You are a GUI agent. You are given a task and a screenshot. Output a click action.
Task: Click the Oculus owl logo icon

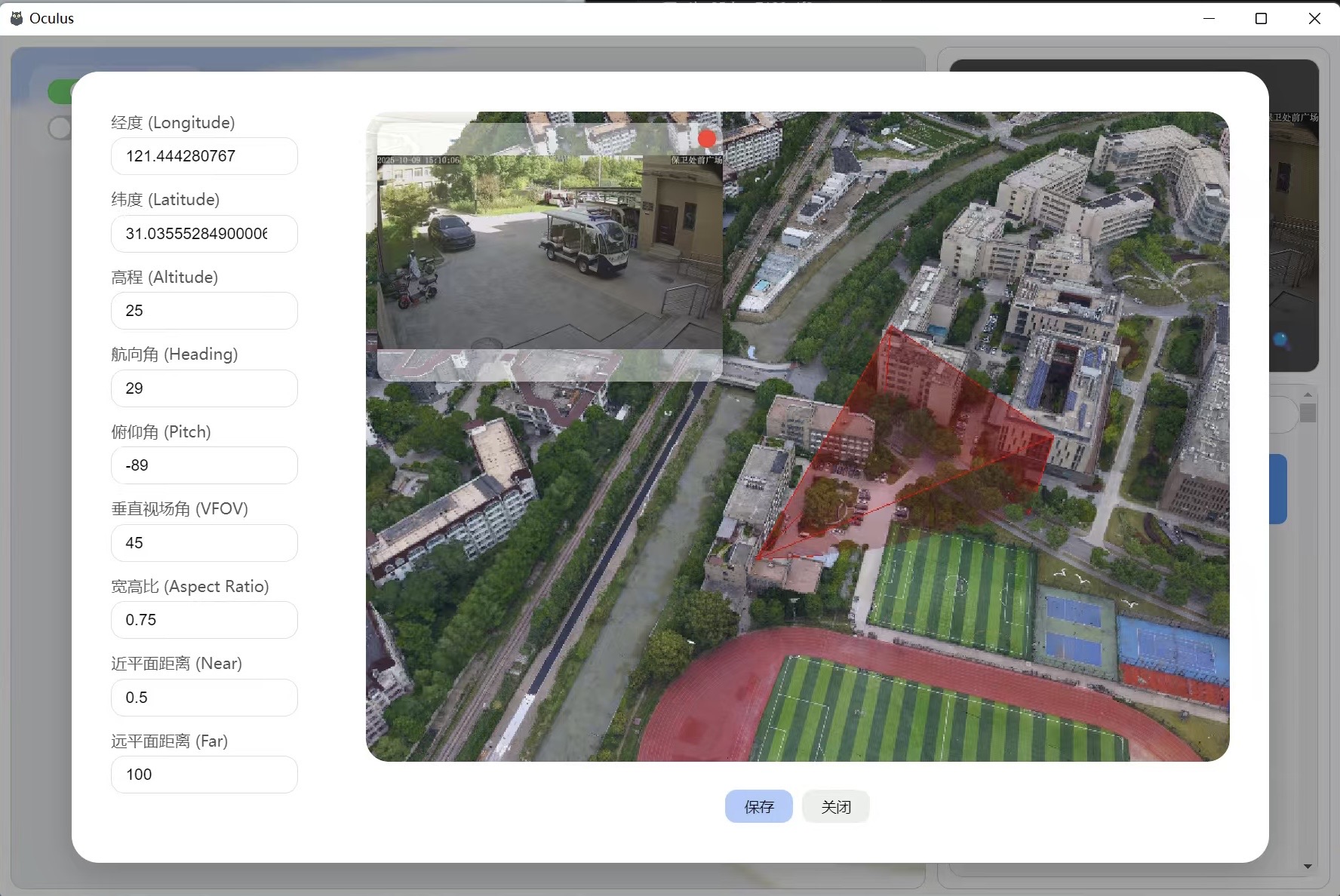(16, 17)
